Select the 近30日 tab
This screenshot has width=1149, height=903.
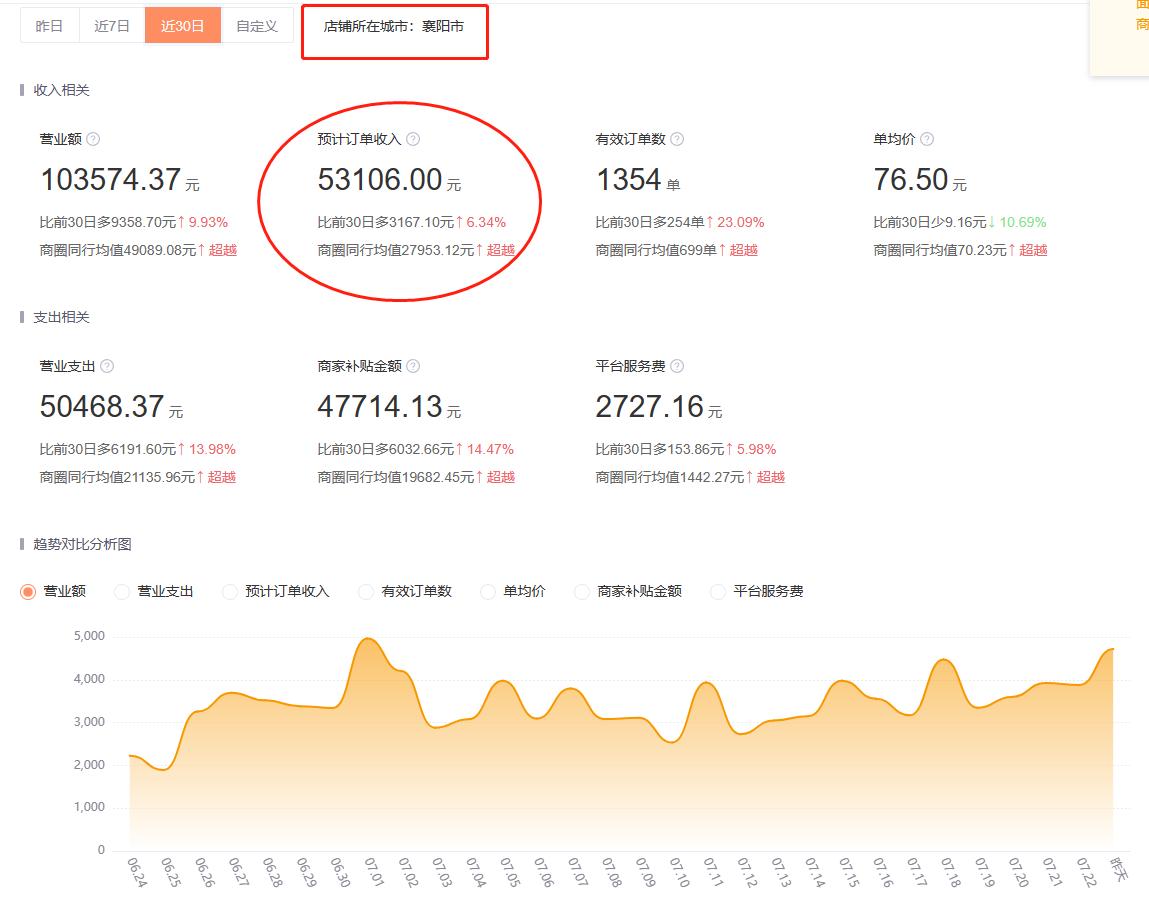click(182, 26)
